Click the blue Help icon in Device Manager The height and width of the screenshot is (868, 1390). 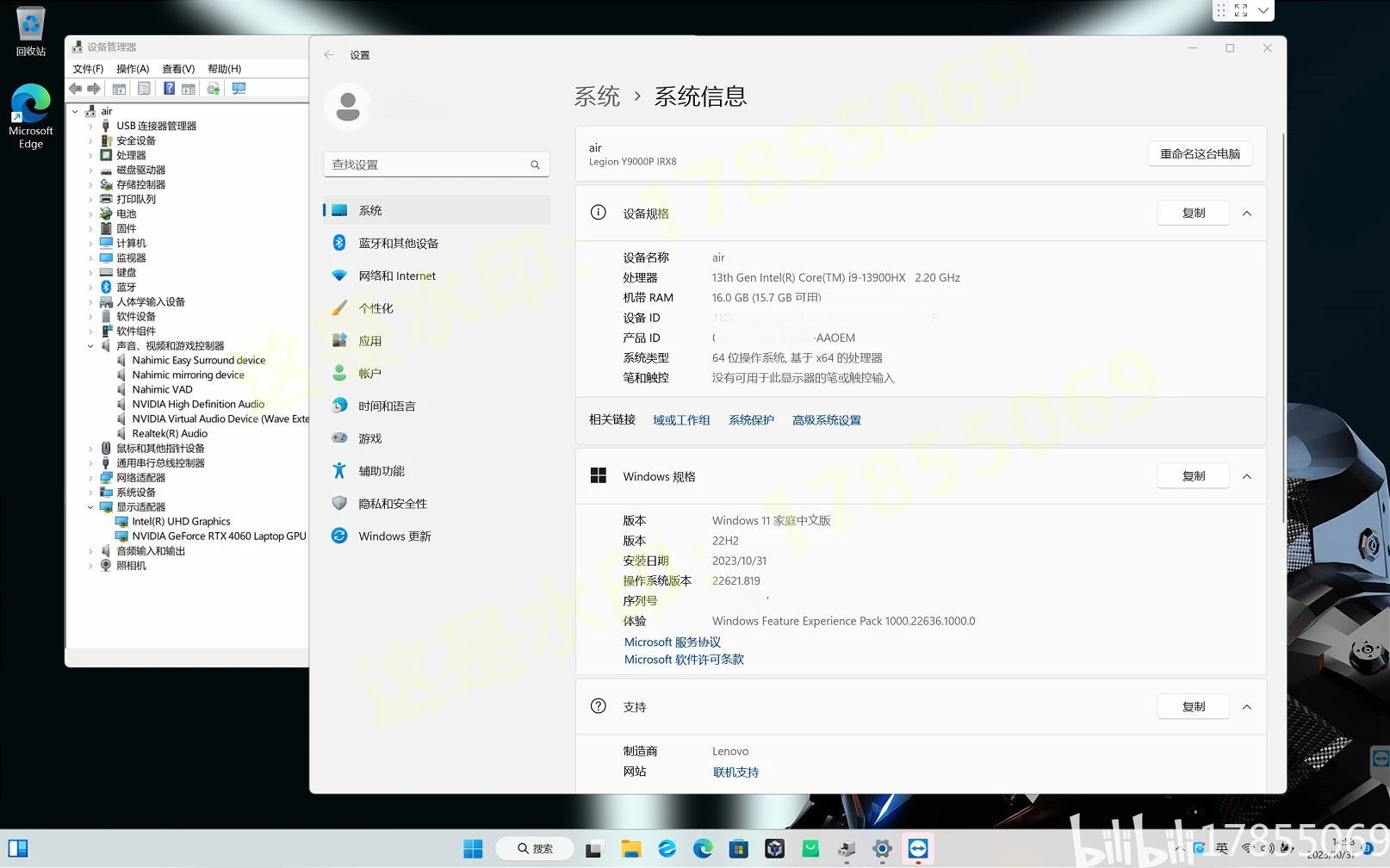click(x=169, y=89)
